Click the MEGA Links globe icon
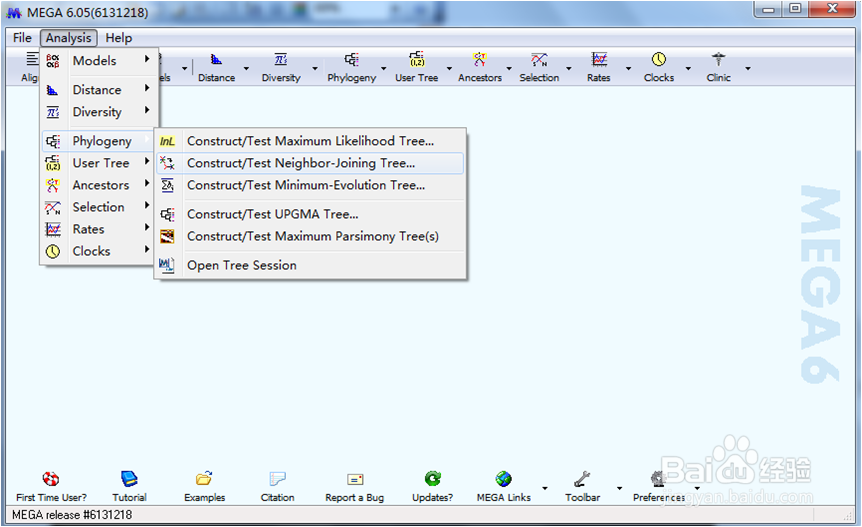 click(x=504, y=479)
